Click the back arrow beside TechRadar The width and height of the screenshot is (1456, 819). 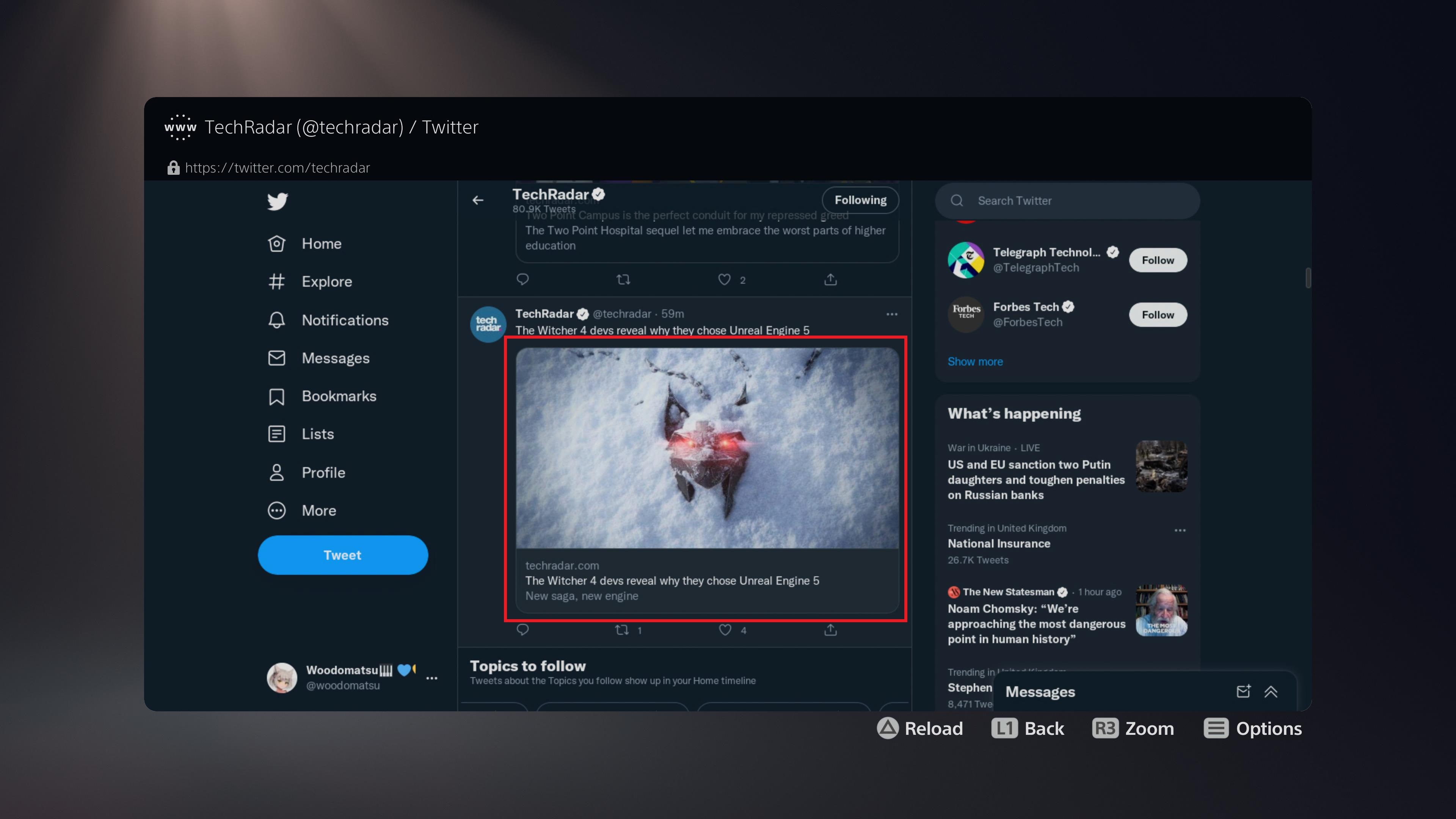point(478,200)
